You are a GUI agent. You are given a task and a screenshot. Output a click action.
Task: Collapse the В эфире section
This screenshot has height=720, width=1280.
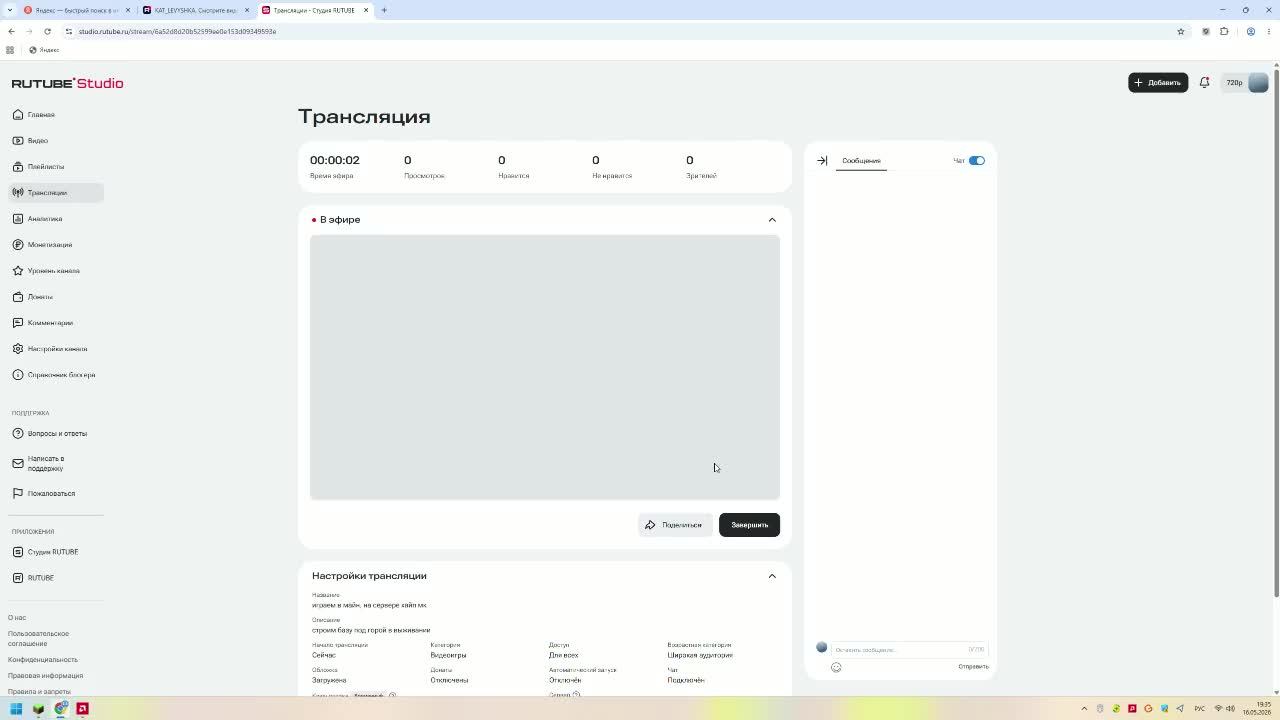coord(772,220)
